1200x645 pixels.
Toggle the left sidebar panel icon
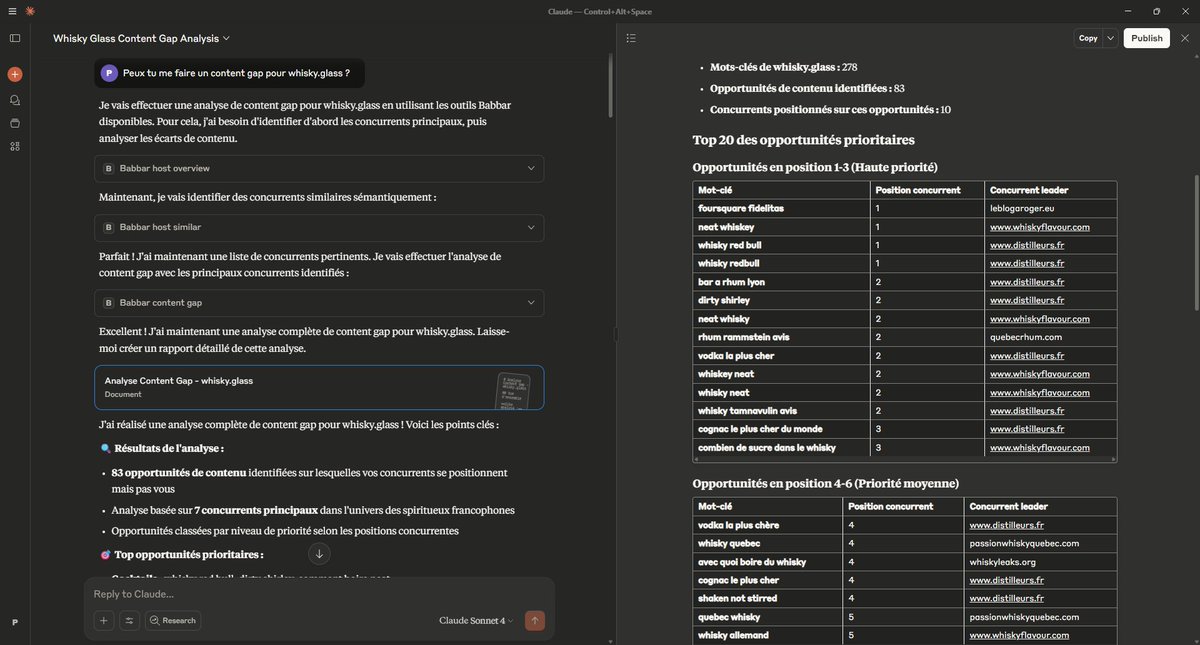click(x=15, y=38)
